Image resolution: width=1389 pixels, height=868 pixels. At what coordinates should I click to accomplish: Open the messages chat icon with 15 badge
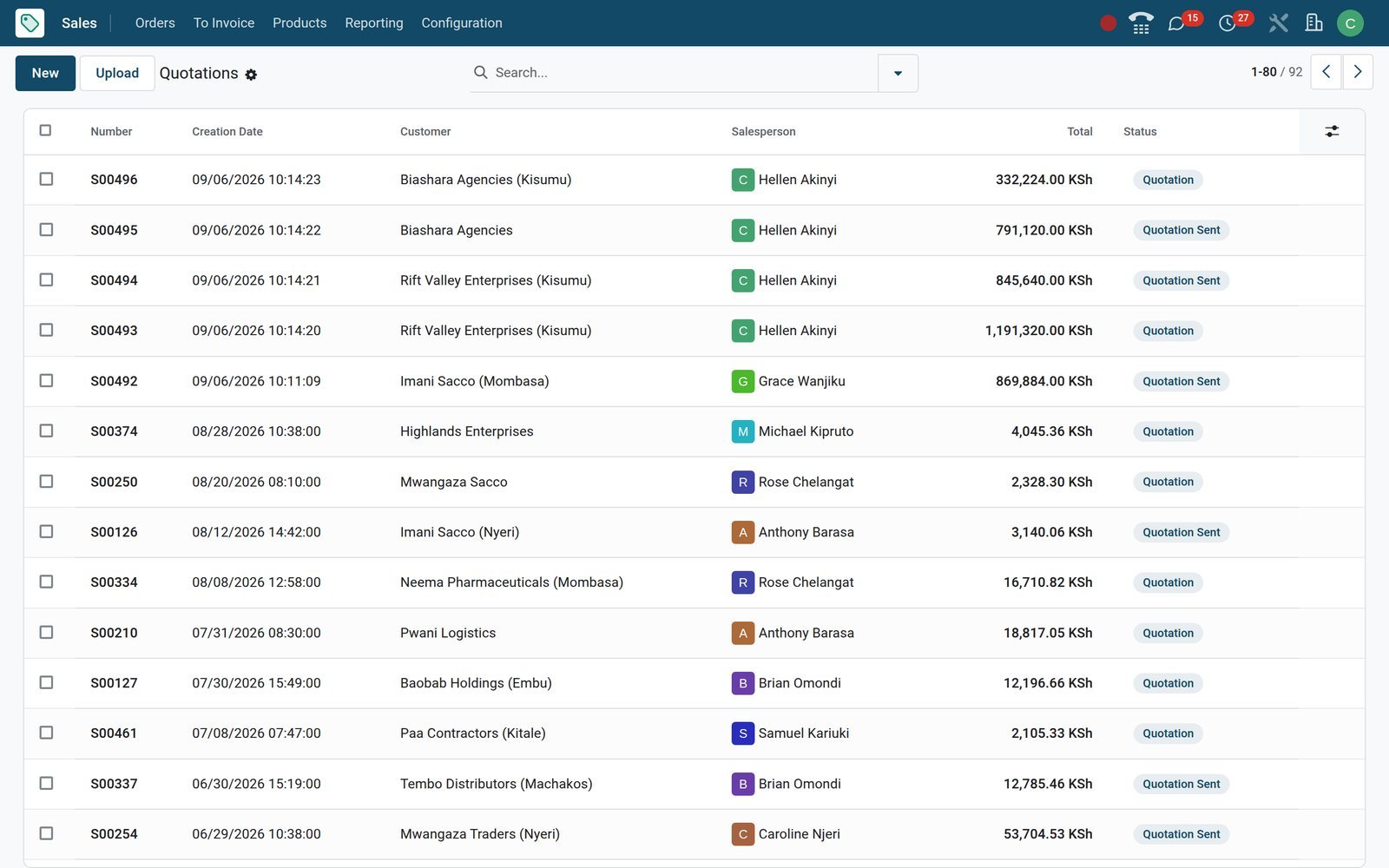[x=1176, y=23]
